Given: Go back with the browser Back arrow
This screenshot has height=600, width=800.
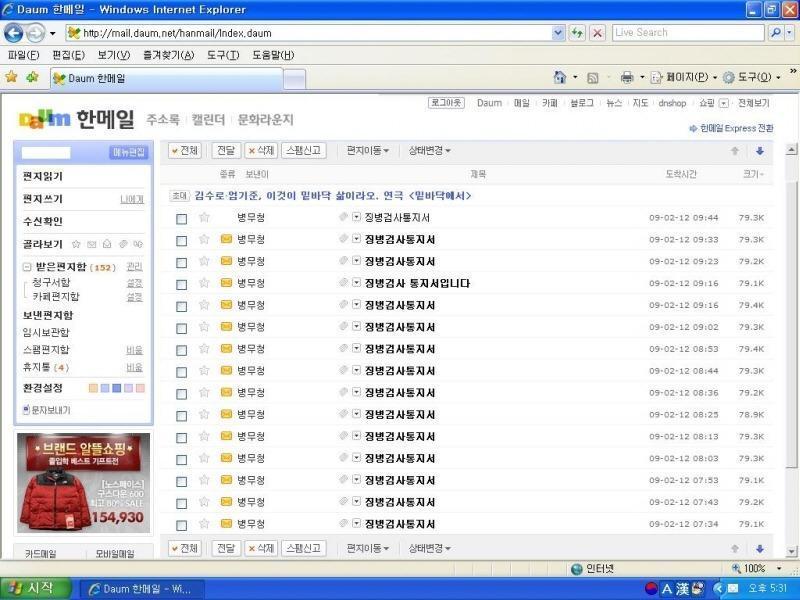Looking at the screenshot, I should pos(14,33).
